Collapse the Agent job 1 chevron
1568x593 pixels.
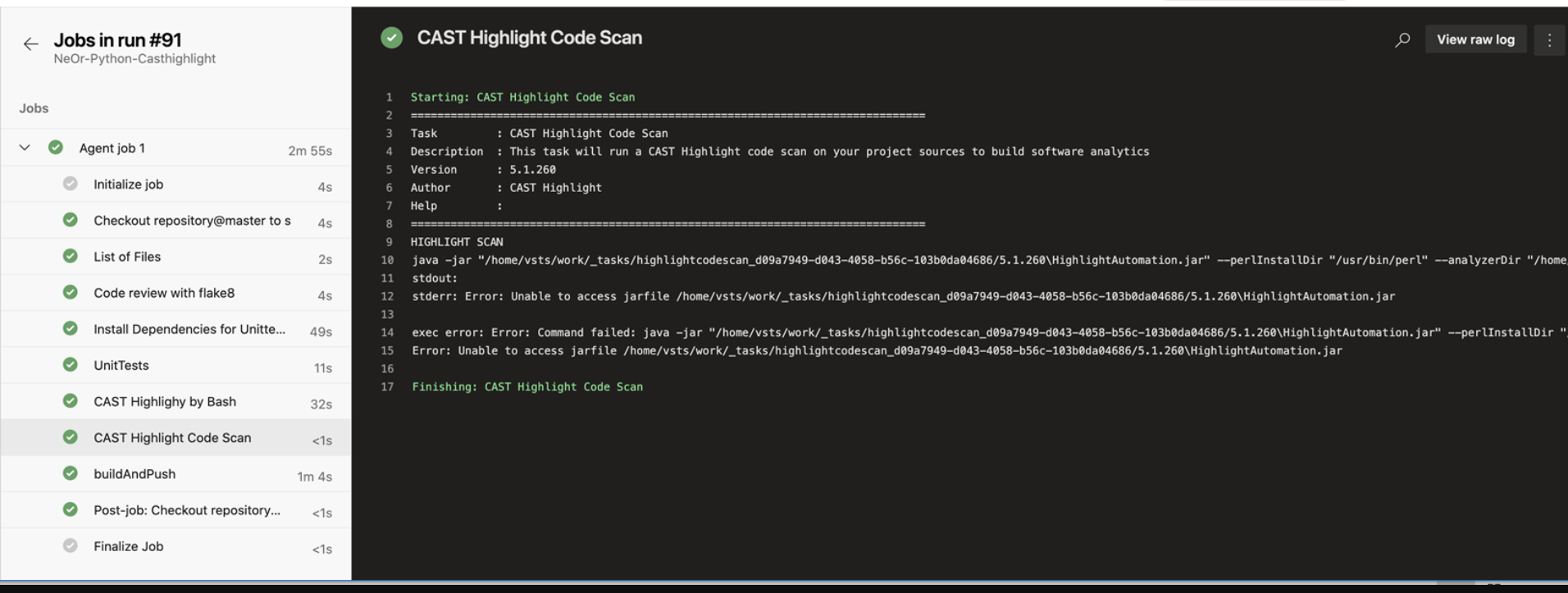(25, 148)
